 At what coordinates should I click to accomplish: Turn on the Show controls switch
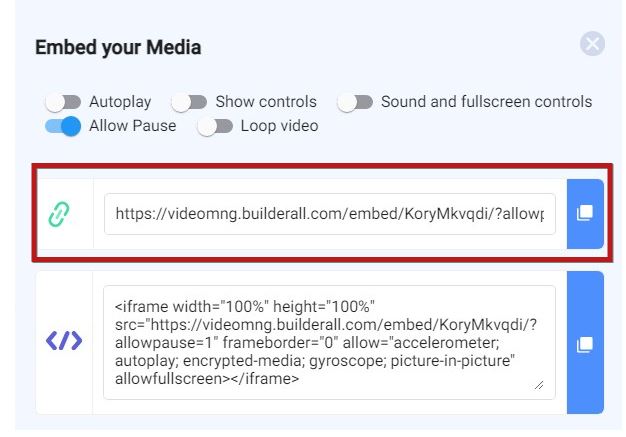pyautogui.click(x=189, y=103)
